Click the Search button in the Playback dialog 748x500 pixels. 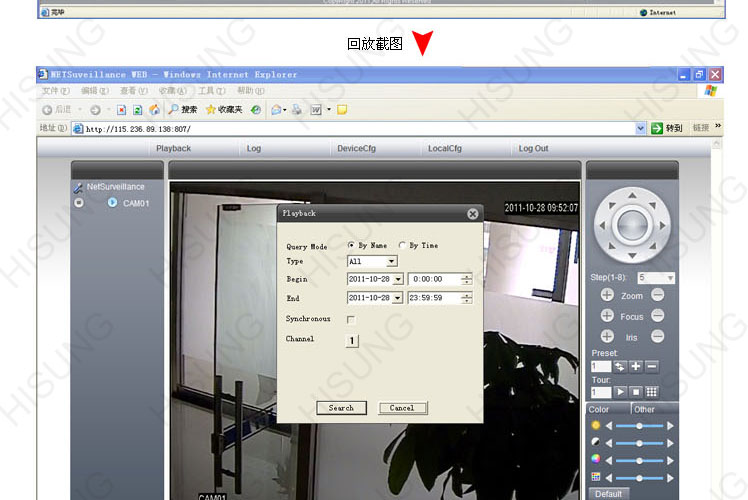pos(341,408)
